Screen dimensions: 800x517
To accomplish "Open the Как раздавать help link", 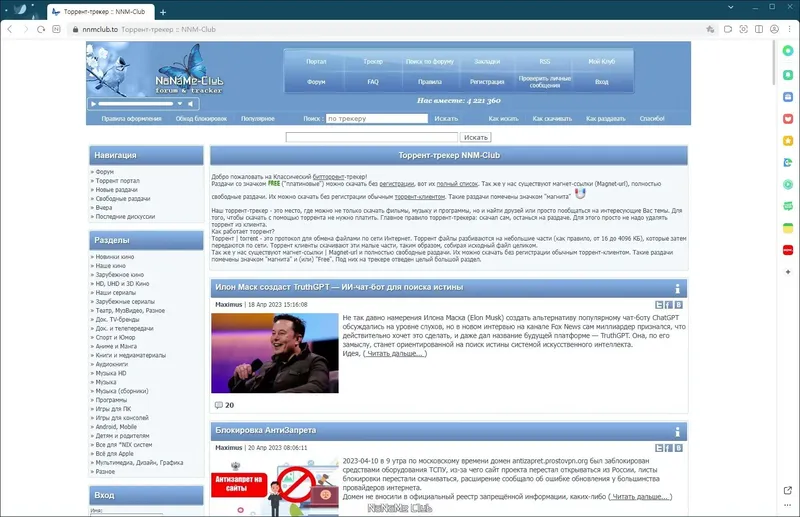I will pyautogui.click(x=606, y=118).
